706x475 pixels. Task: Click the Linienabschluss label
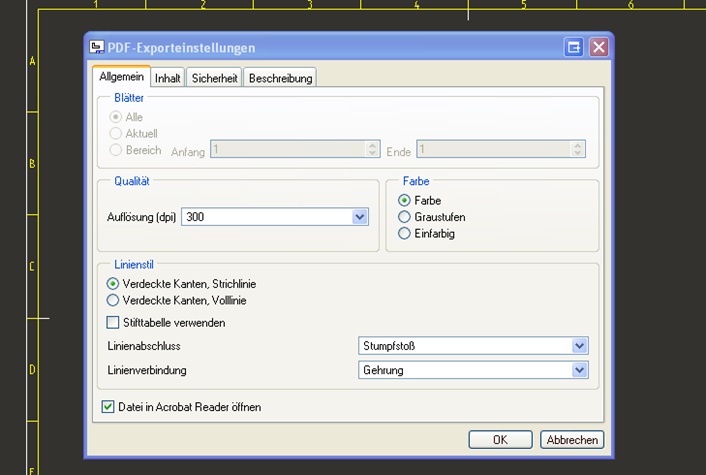coord(144,346)
